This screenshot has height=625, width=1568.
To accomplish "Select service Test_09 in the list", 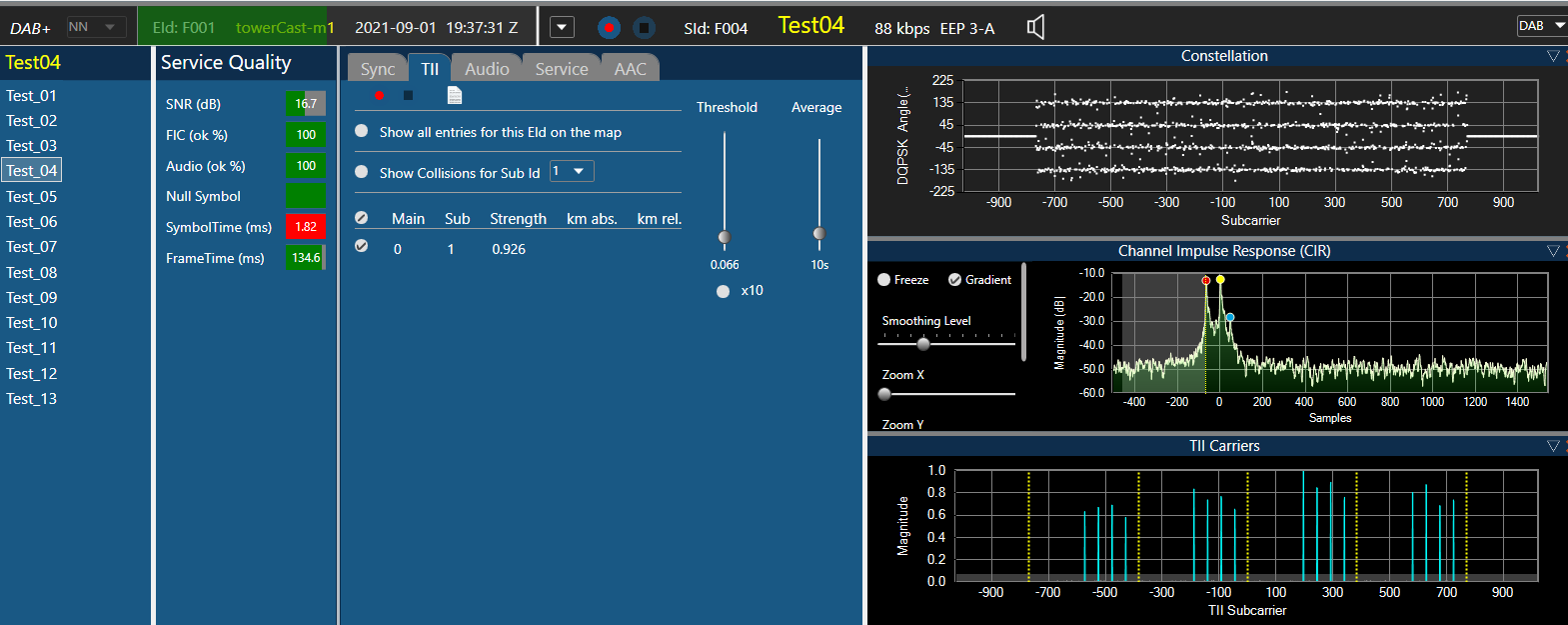I will 31,298.
